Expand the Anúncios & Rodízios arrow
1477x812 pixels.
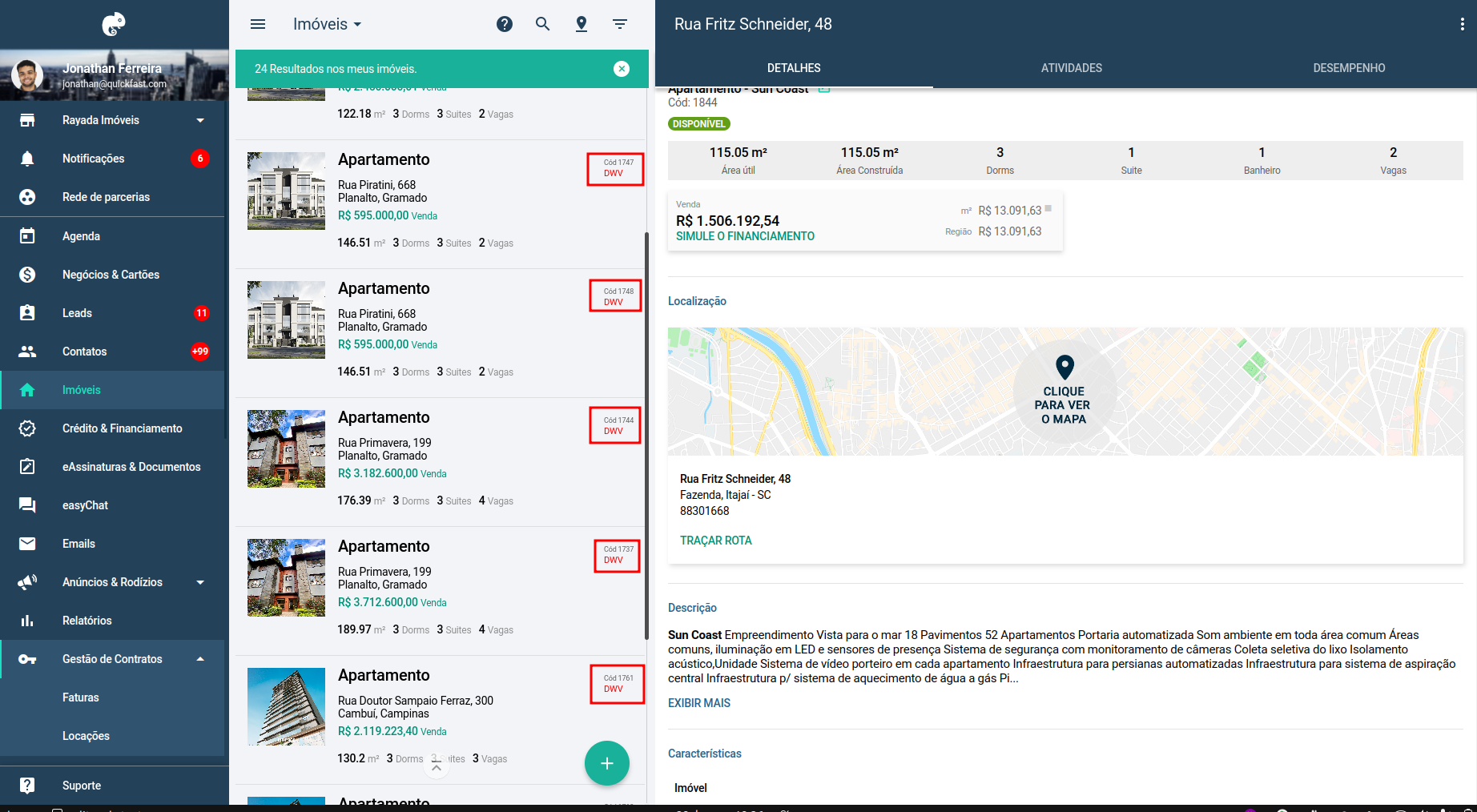coord(200,582)
